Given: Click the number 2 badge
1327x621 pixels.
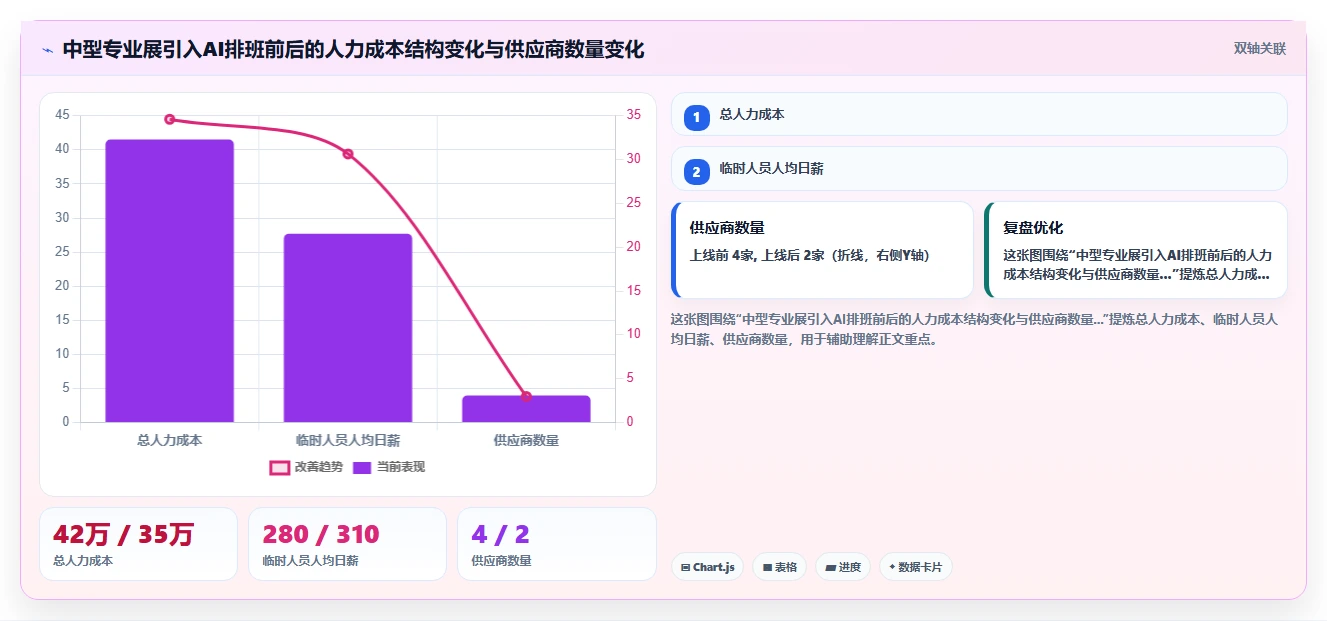Looking at the screenshot, I should tap(697, 172).
